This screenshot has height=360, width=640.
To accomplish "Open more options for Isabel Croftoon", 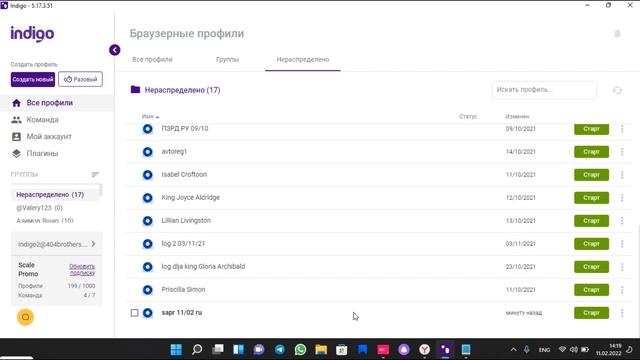I will click(x=622, y=175).
